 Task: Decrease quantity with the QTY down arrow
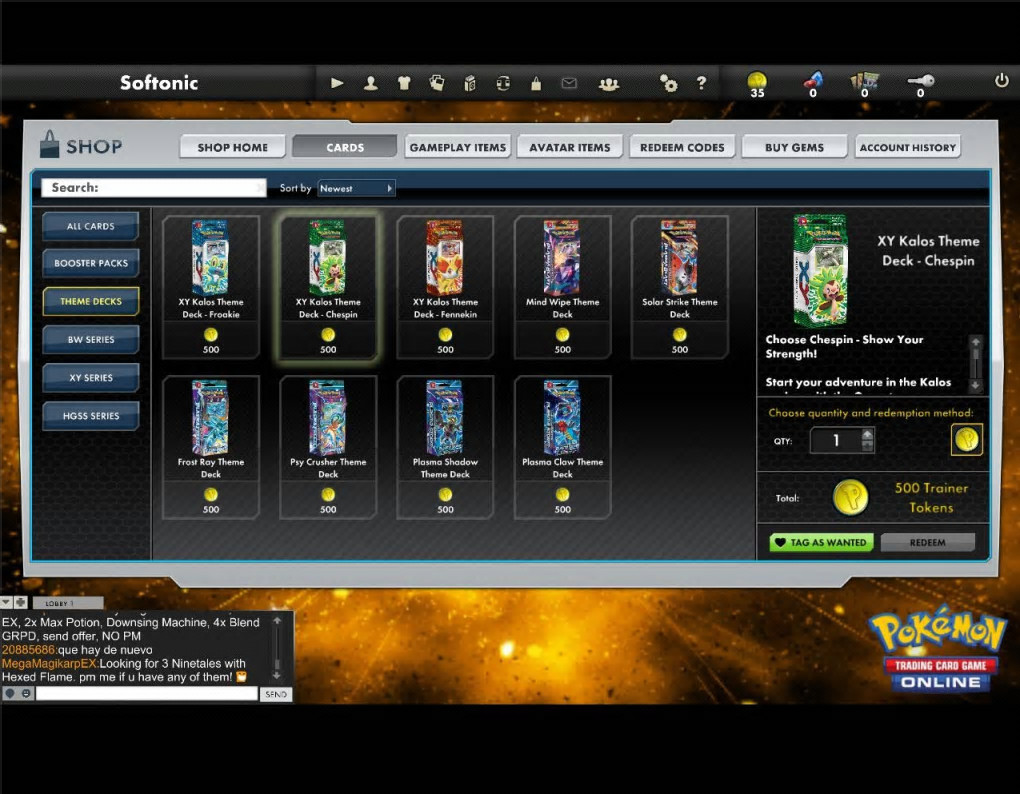click(867, 445)
